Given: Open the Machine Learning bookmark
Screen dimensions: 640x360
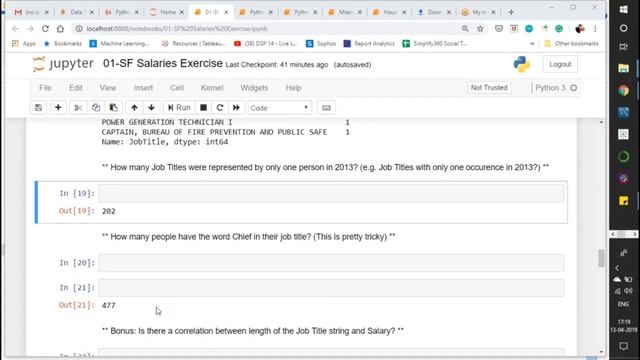Looking at the screenshot, I should pos(119,43).
